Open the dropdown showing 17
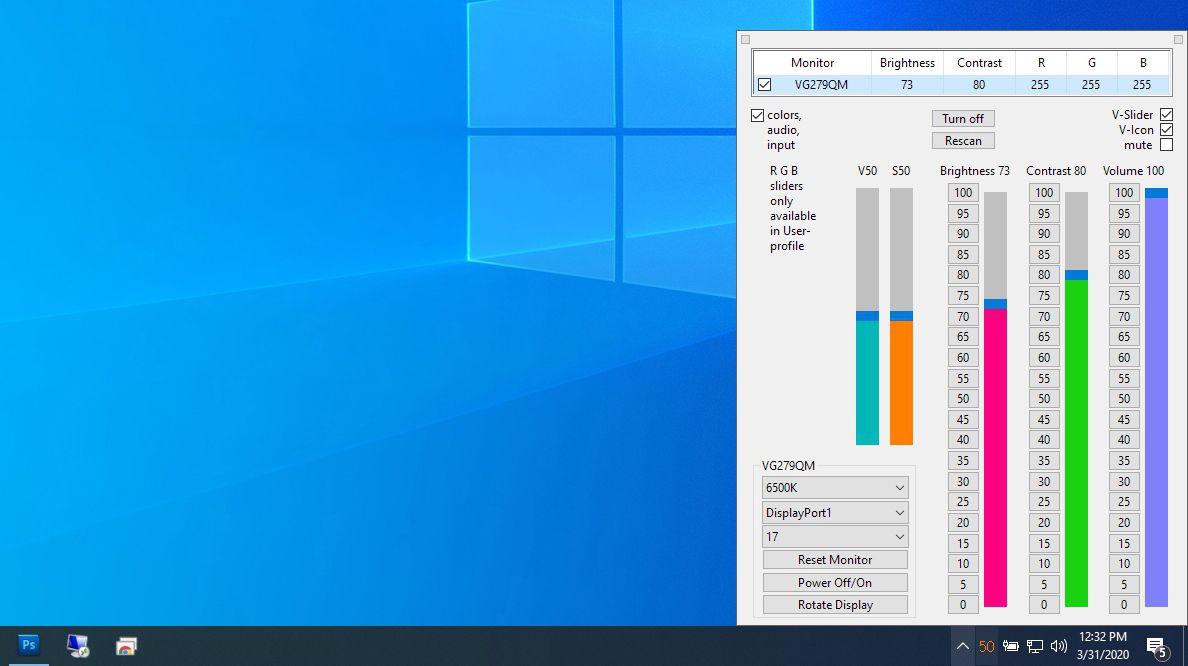 tap(835, 536)
